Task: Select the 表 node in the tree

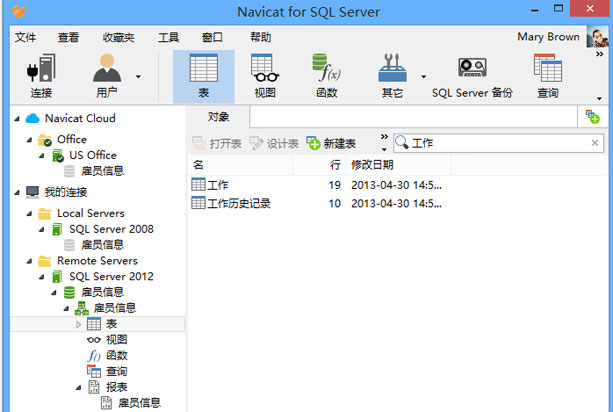Action: click(111, 324)
